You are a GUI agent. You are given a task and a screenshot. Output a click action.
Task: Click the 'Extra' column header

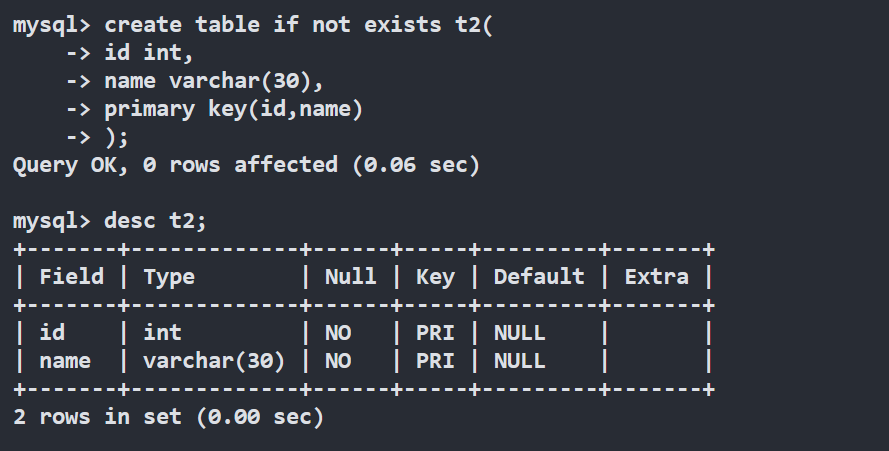pos(656,276)
